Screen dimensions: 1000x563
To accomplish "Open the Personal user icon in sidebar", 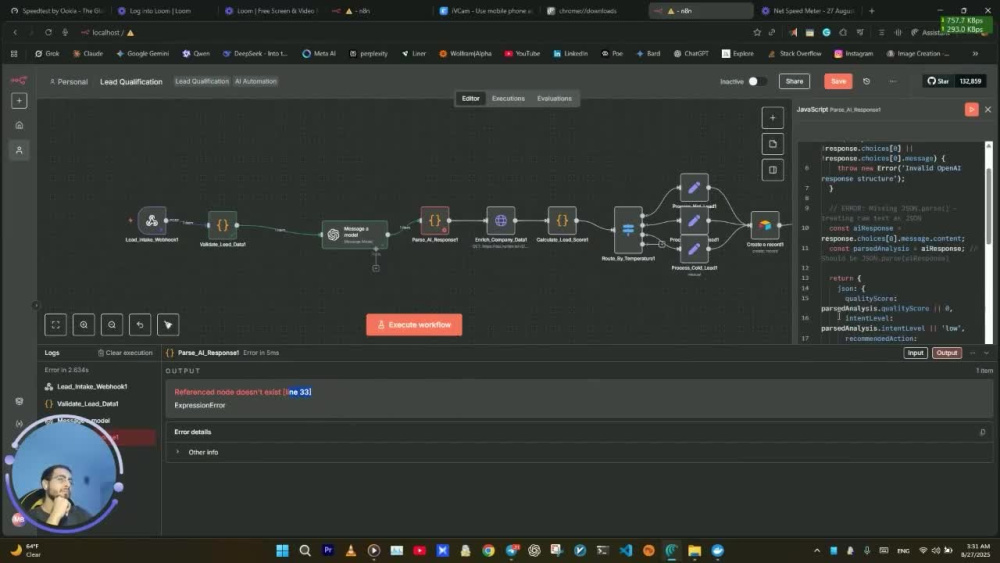I will coord(19,150).
